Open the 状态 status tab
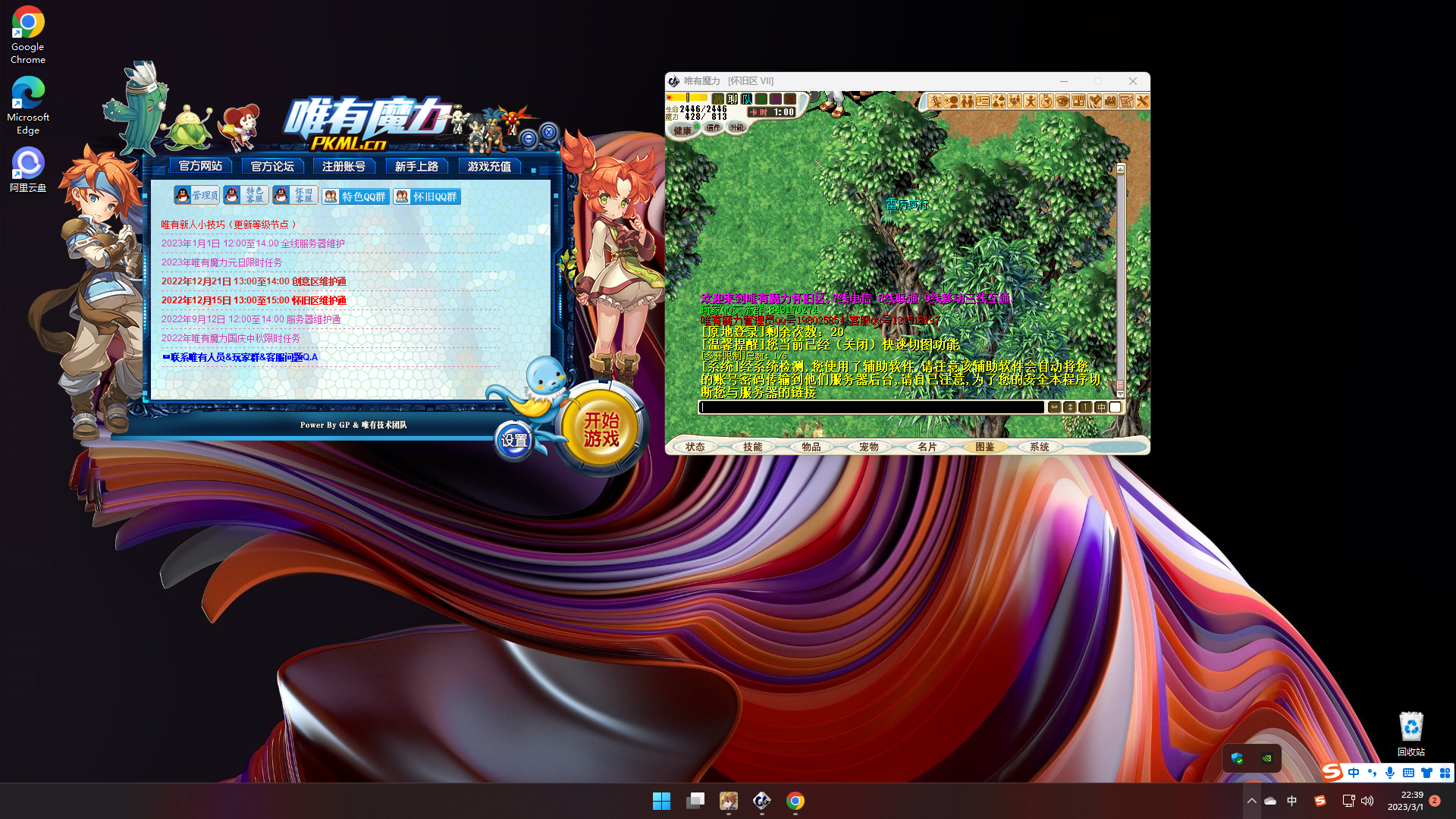1456x819 pixels. [x=695, y=447]
